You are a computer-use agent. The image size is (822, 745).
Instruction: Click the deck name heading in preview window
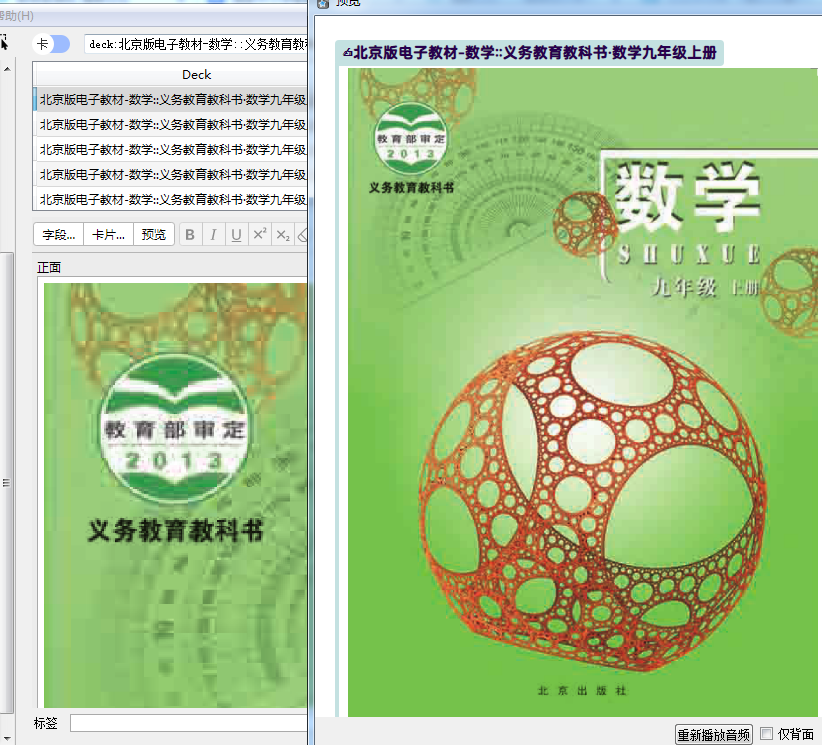[x=529, y=52]
